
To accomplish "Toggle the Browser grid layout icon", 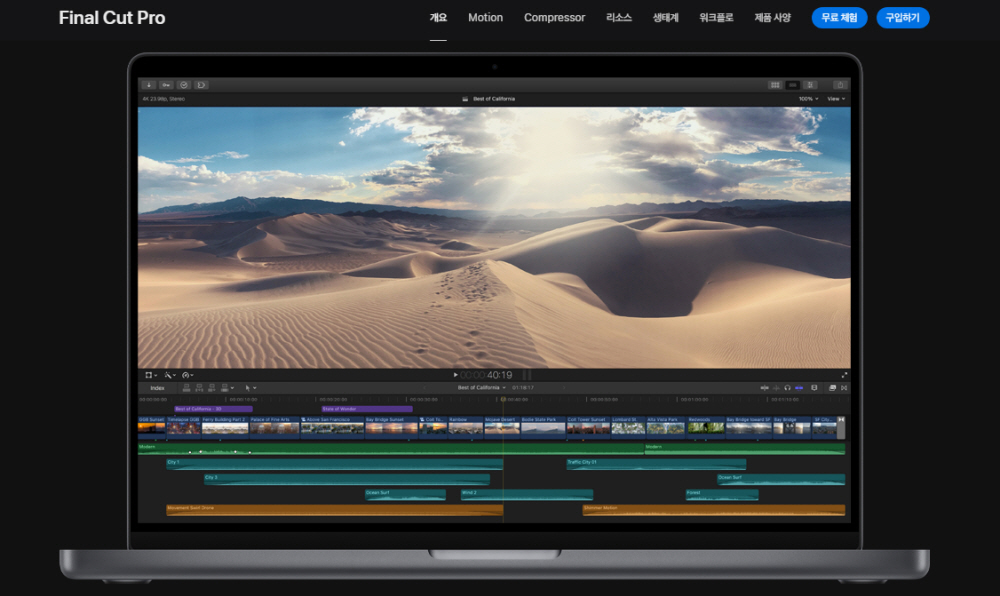I will click(x=775, y=85).
